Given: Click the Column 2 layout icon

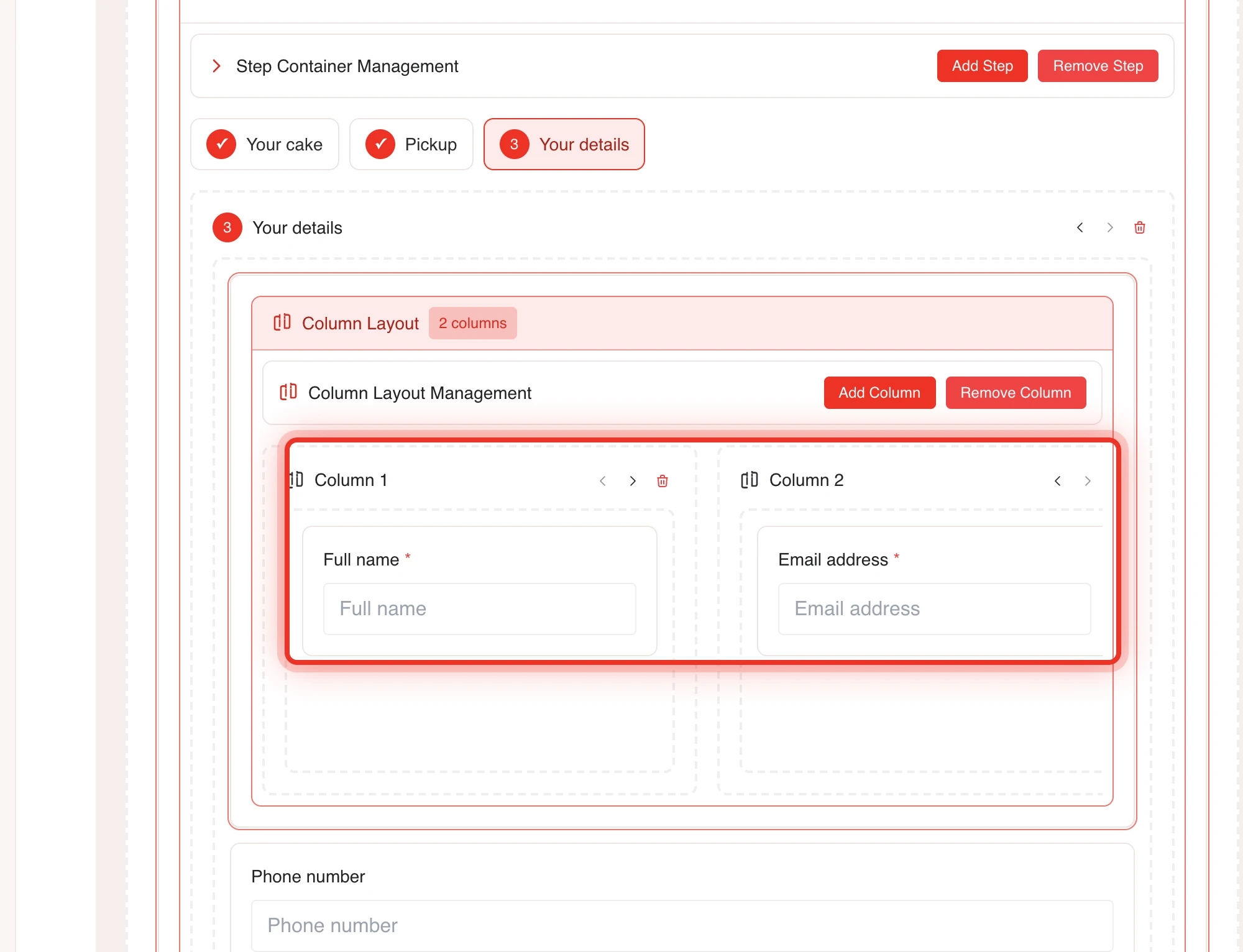Looking at the screenshot, I should point(750,480).
